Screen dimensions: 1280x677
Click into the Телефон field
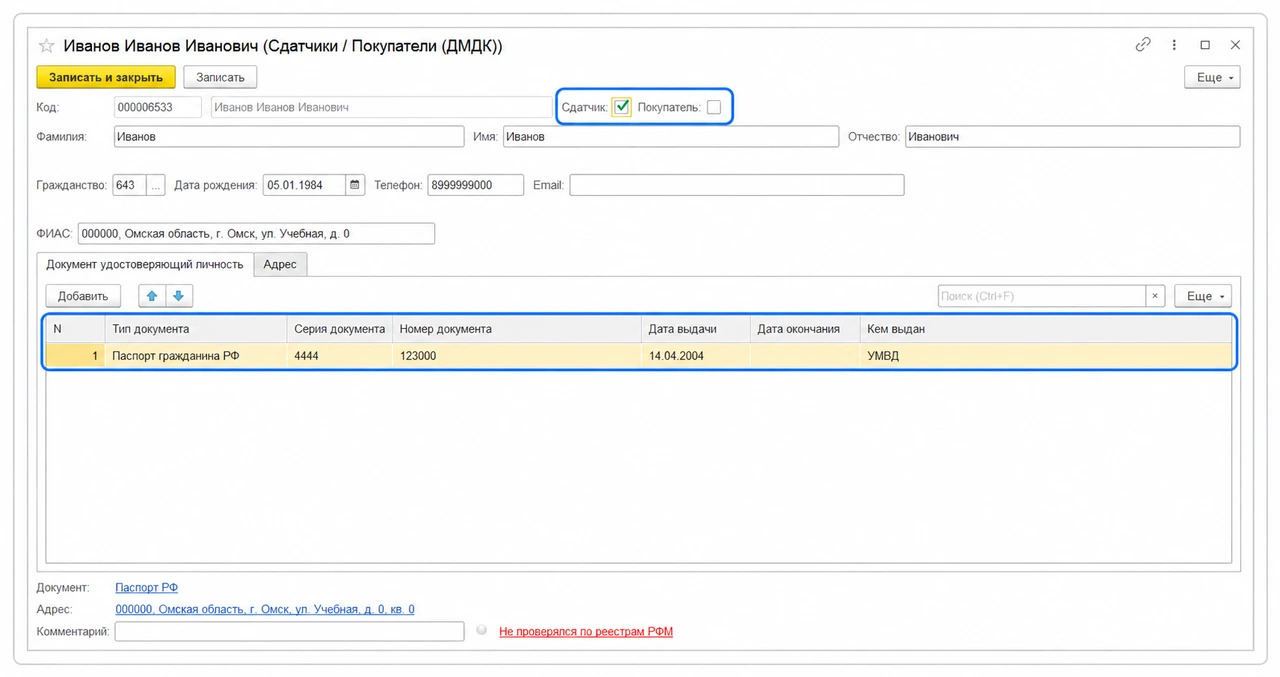point(476,185)
